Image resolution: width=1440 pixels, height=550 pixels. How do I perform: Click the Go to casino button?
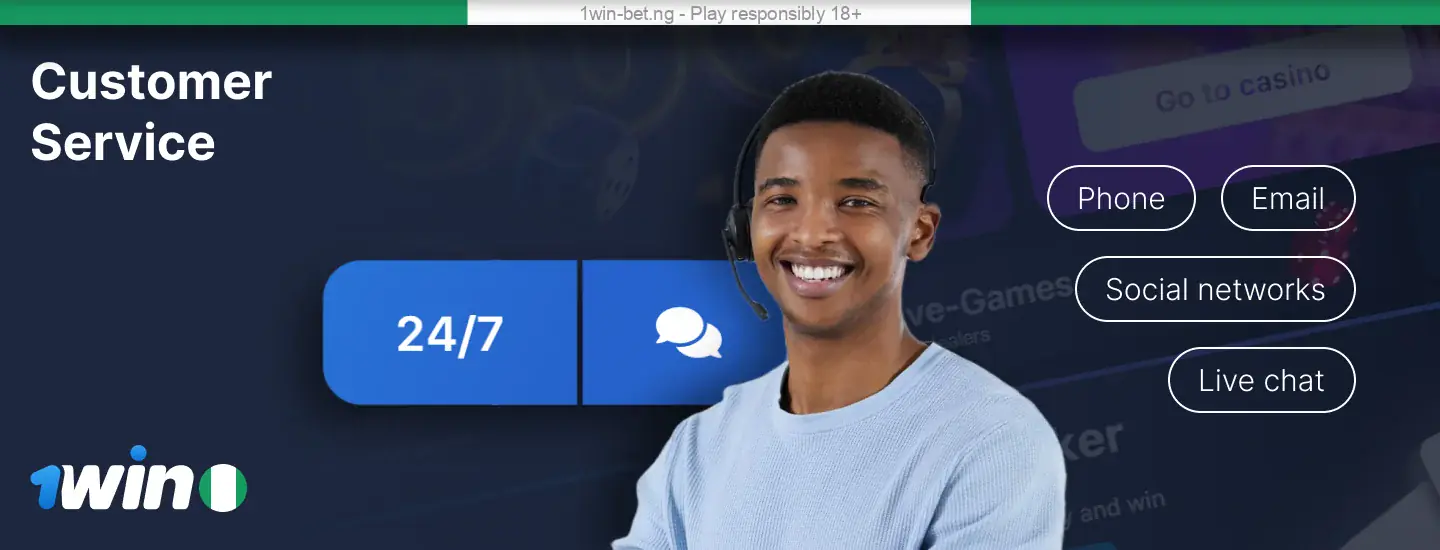(1243, 88)
